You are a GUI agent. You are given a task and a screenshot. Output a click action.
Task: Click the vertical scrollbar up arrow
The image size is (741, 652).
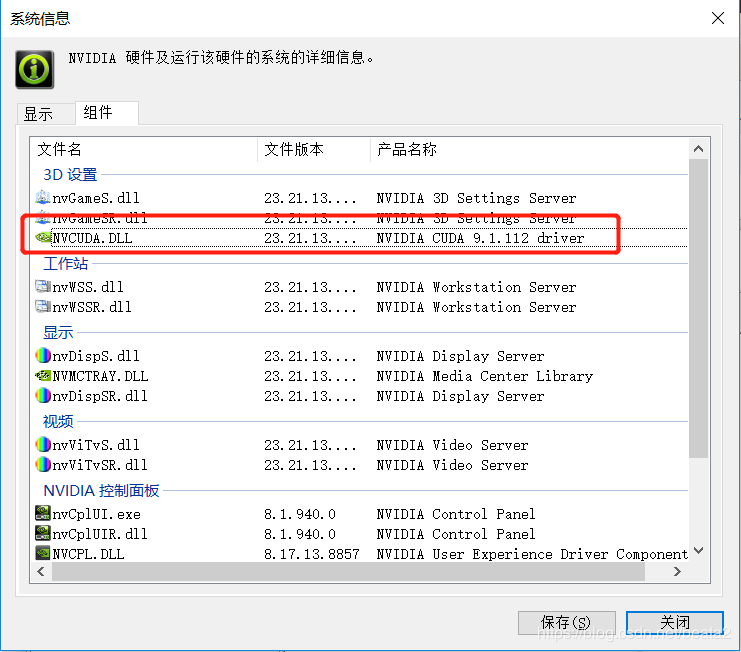[698, 149]
